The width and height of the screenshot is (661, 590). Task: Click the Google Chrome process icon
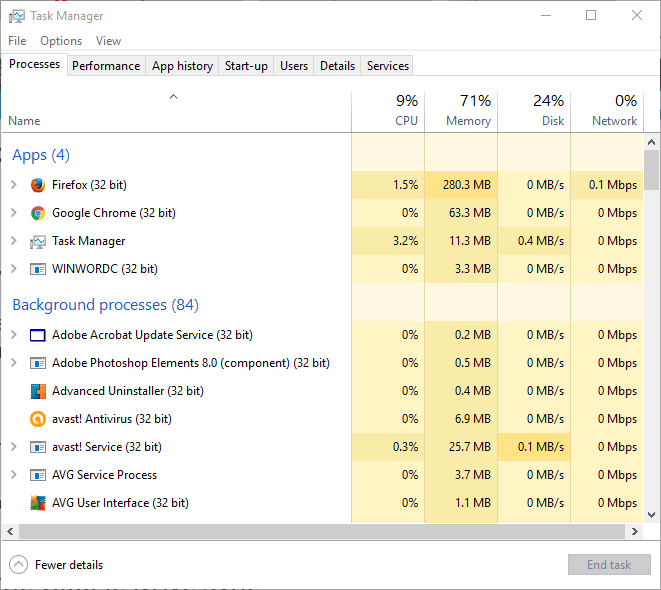click(x=38, y=213)
